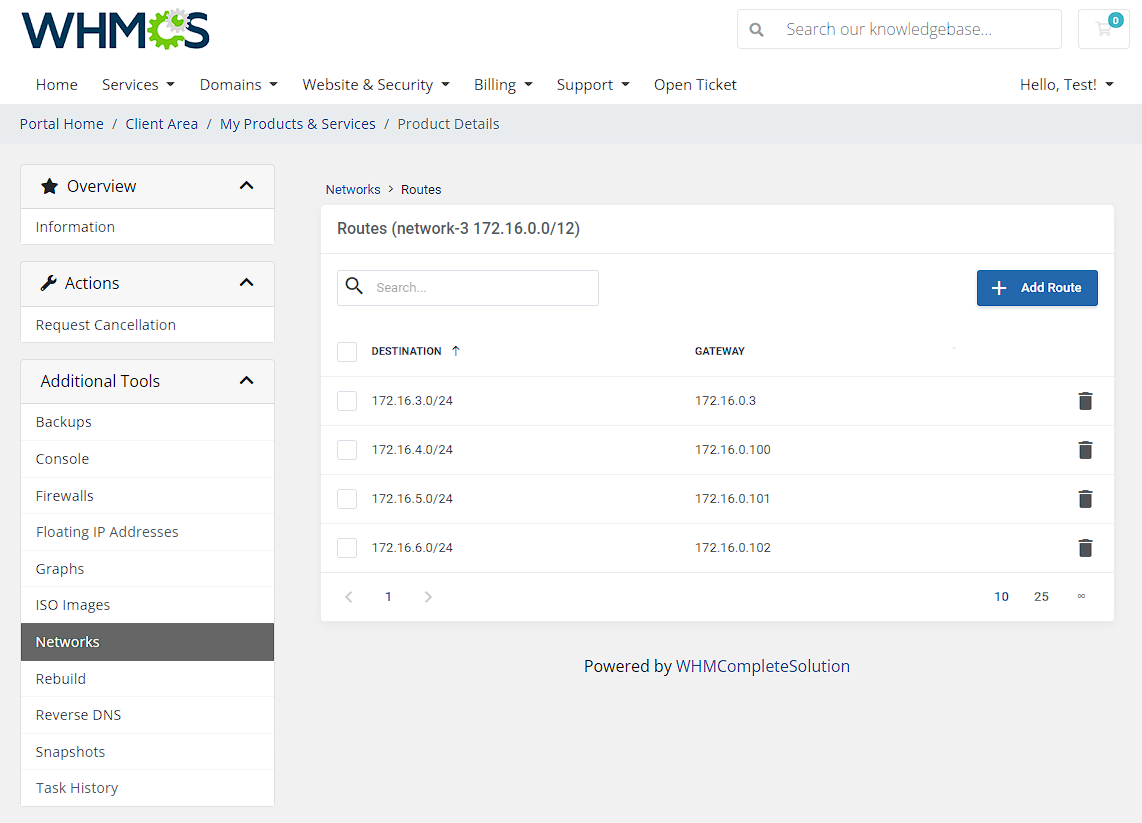The width and height of the screenshot is (1142, 823).
Task: Check the select-all routes checkbox
Action: 346,351
